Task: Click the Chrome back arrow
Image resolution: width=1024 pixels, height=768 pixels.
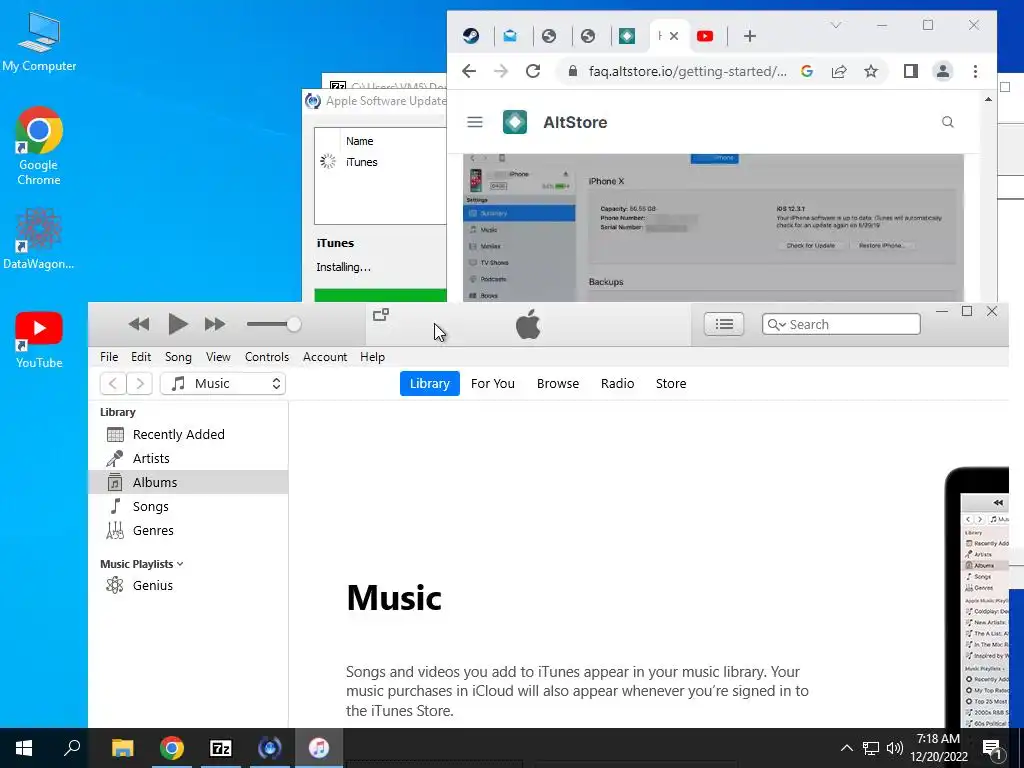Action: pos(469,71)
